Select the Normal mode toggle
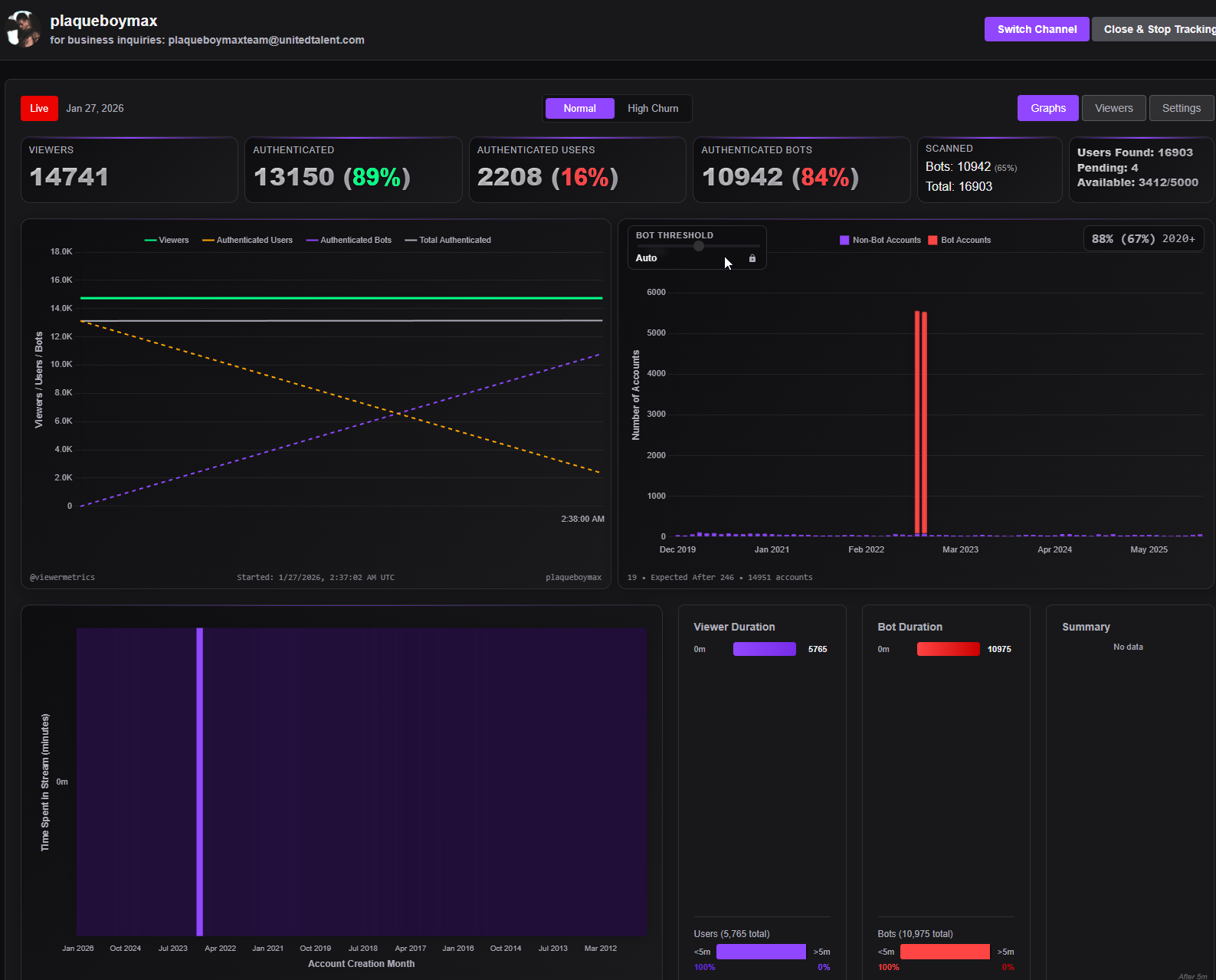1216x980 pixels. 580,109
